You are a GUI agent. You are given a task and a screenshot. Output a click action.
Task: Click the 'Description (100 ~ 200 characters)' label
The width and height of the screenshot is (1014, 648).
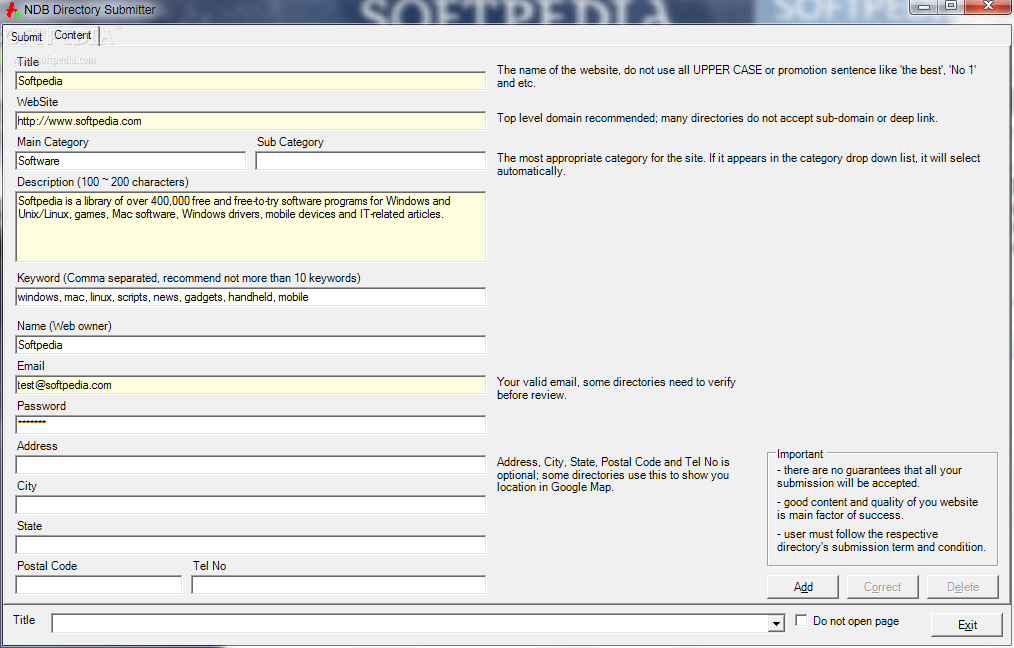(x=103, y=182)
